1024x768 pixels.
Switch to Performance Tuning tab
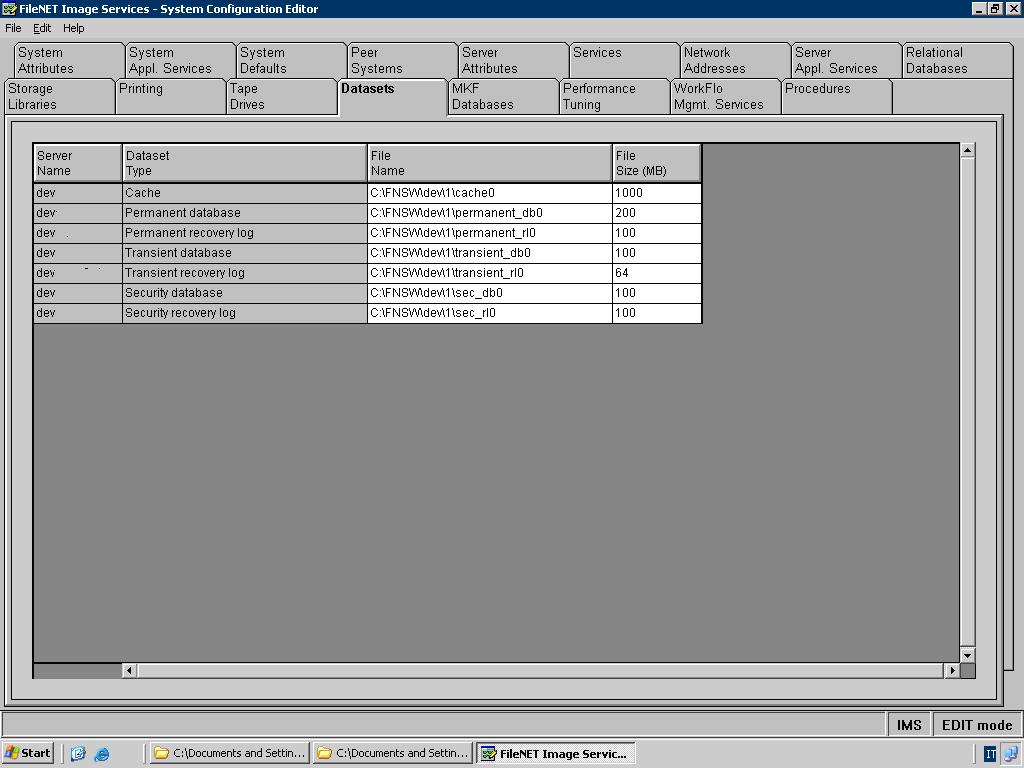[615, 97]
